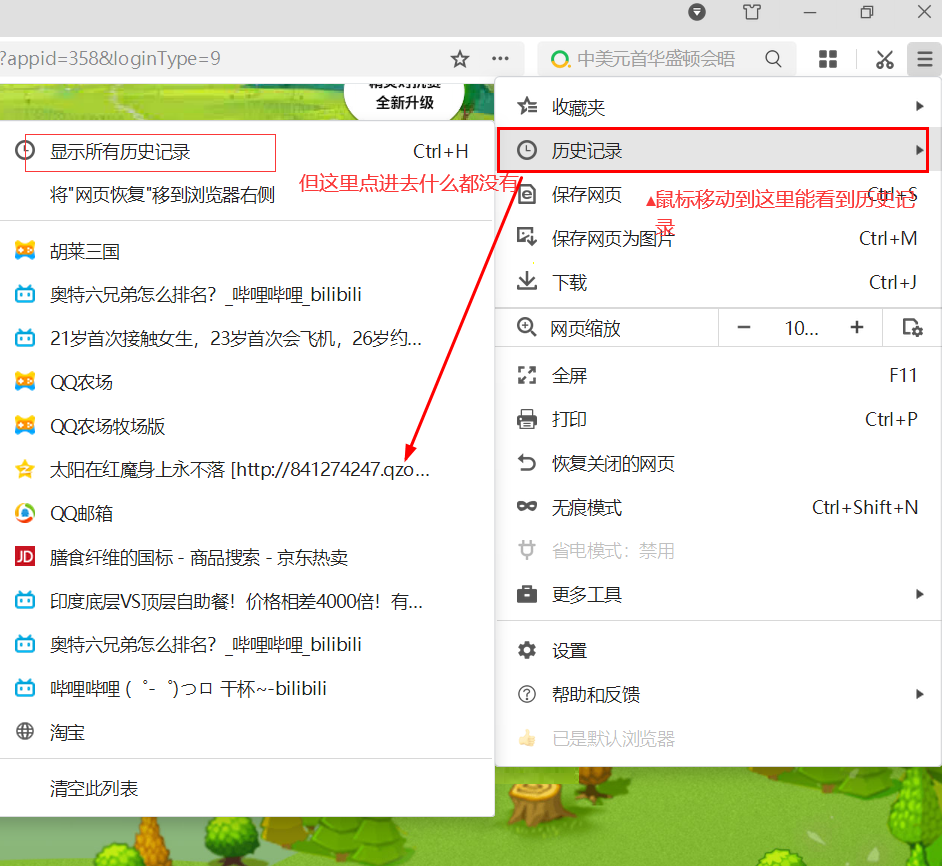This screenshot has width=942, height=866.
Task: Open the three-dot options in address bar
Action: (x=500, y=59)
